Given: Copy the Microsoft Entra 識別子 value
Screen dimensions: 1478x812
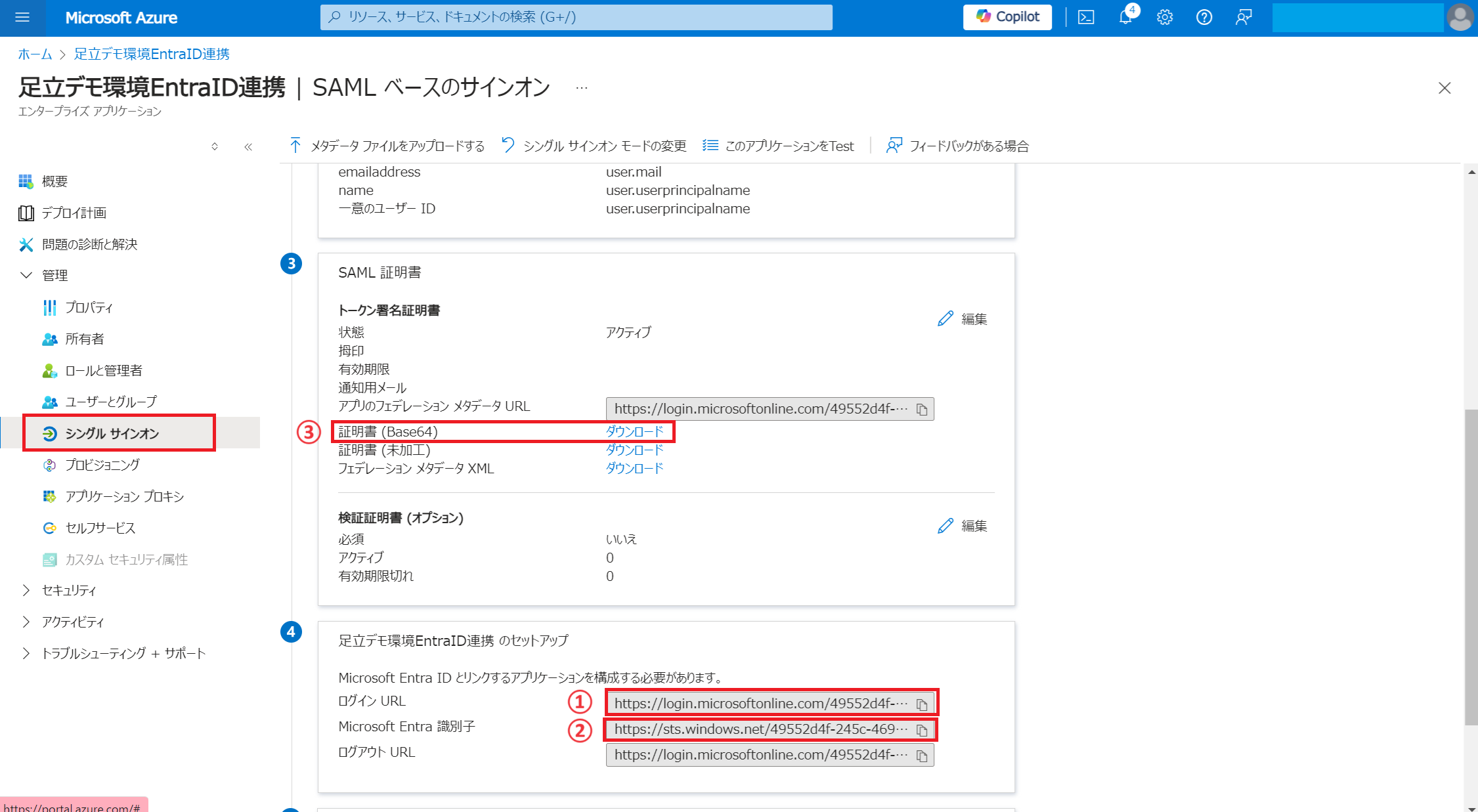Looking at the screenshot, I should coord(922,730).
